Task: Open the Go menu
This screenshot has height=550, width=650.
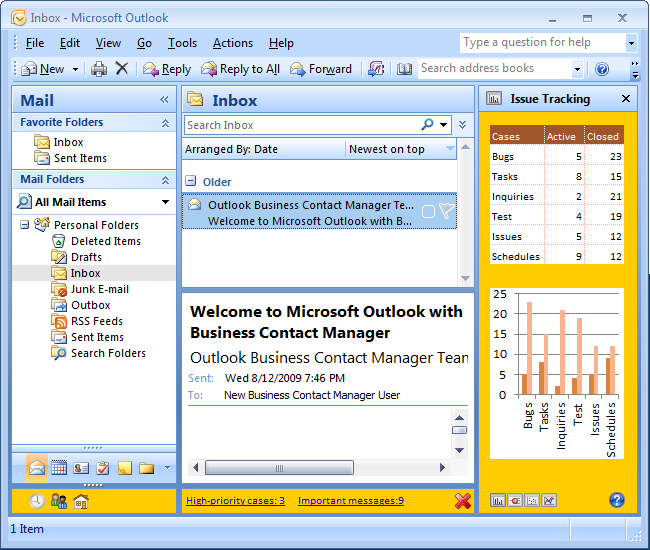Action: [x=144, y=43]
